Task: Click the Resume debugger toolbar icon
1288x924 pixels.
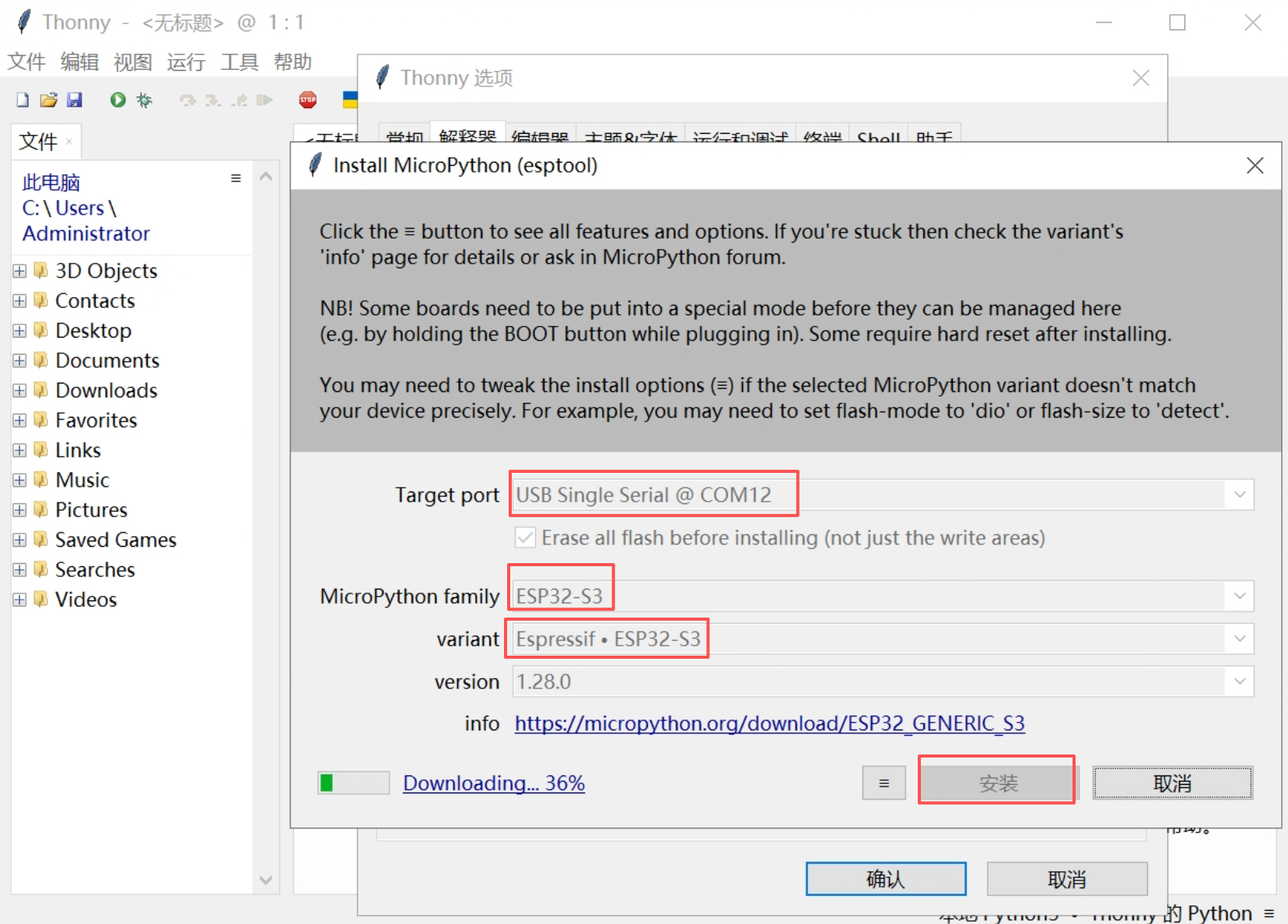Action: pos(265,100)
